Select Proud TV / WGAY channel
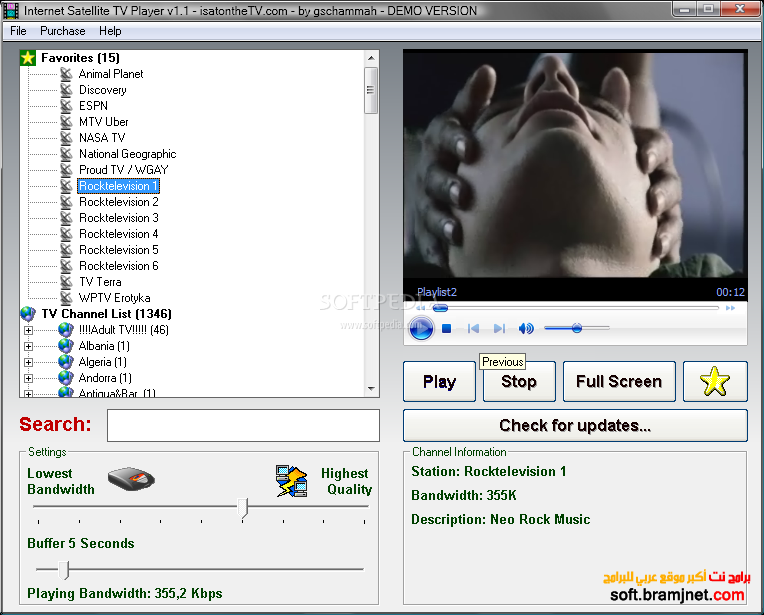This screenshot has height=615, width=764. (x=124, y=170)
